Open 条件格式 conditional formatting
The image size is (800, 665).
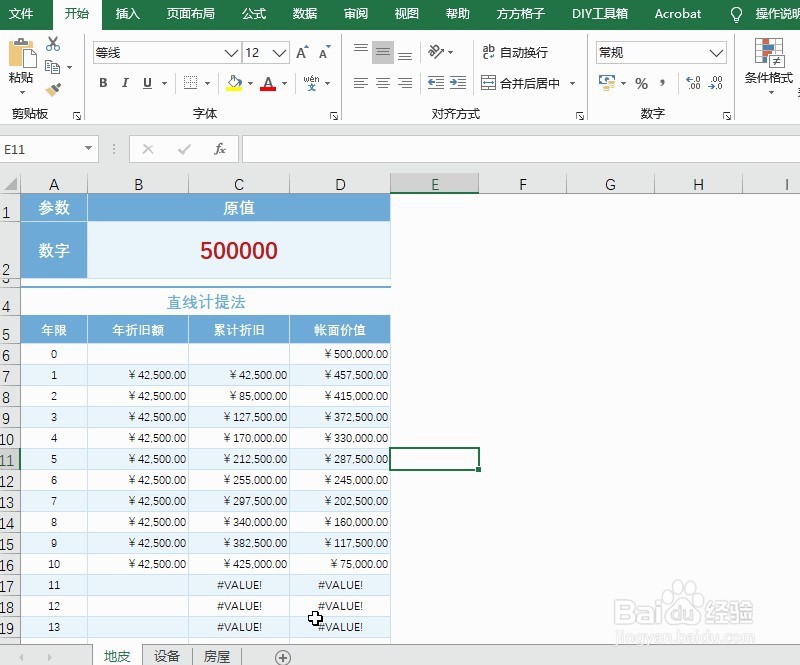769,66
